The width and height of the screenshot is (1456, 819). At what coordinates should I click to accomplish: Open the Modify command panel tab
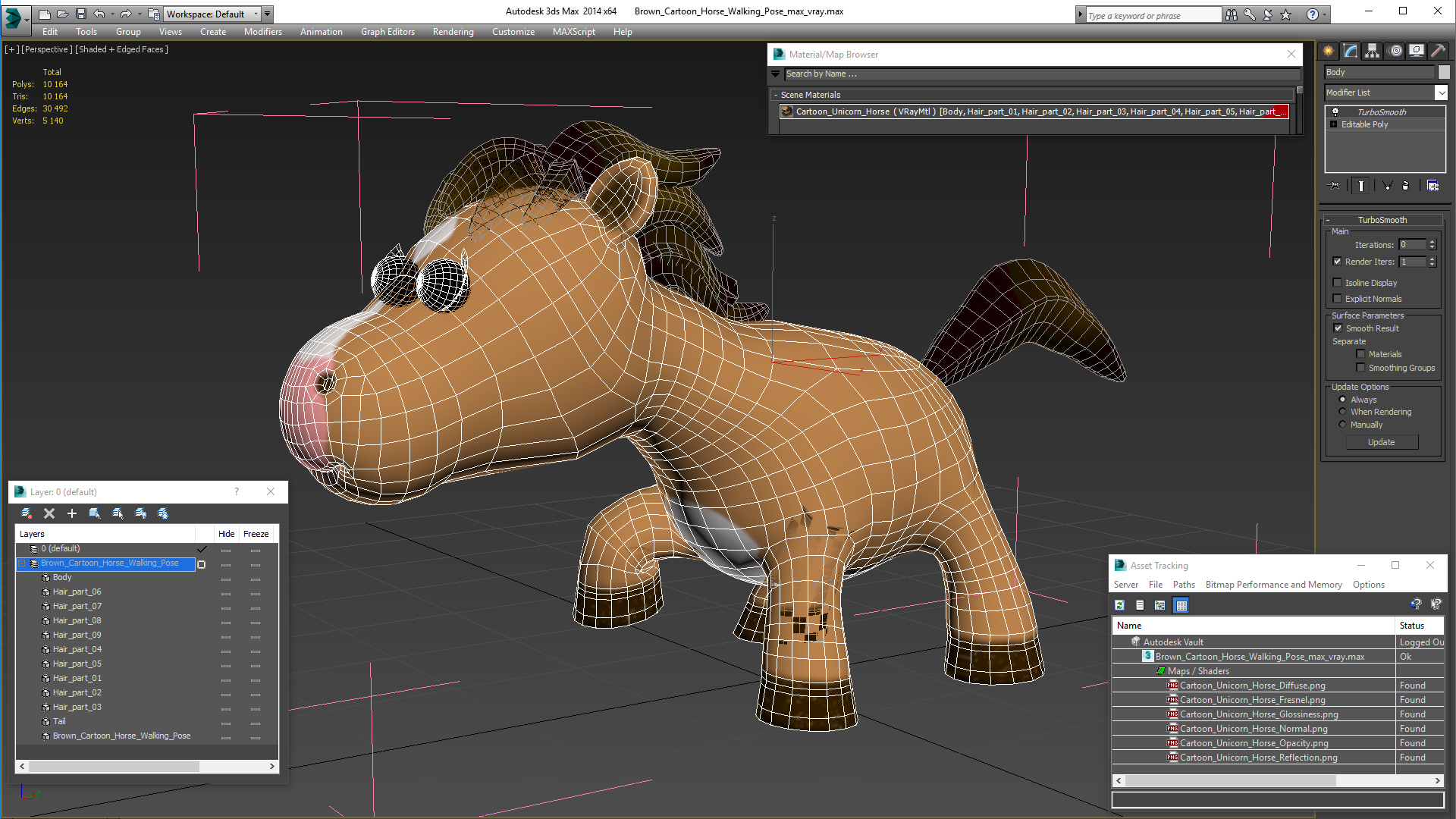(x=1351, y=51)
